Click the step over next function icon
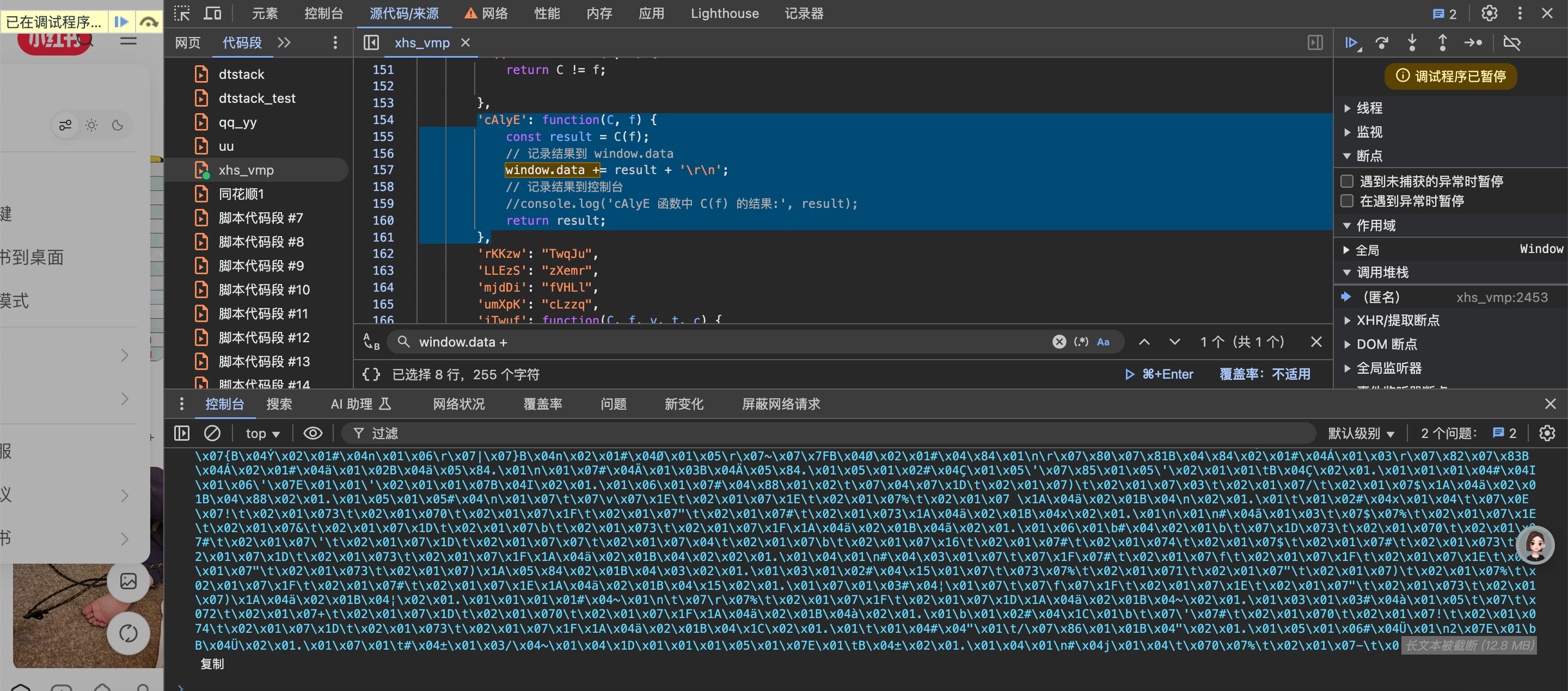This screenshot has height=691, width=1568. 1382,42
